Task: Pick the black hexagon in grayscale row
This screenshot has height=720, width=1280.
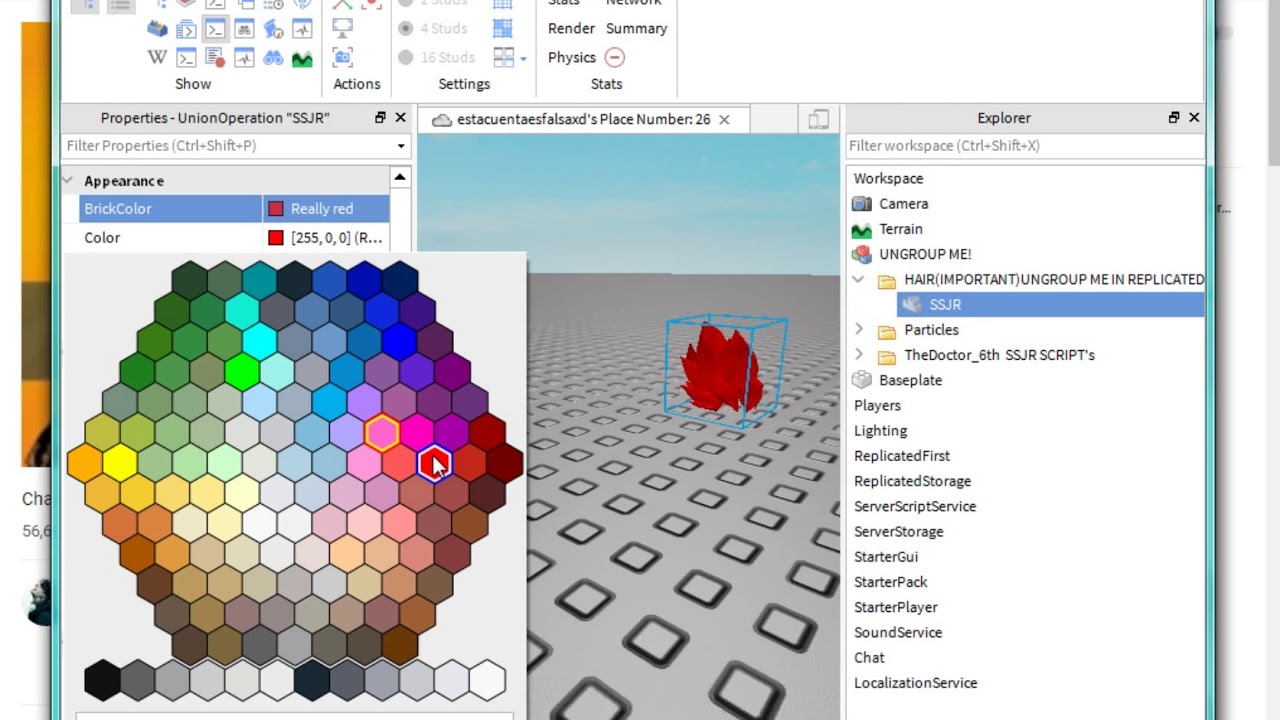Action: point(102,680)
